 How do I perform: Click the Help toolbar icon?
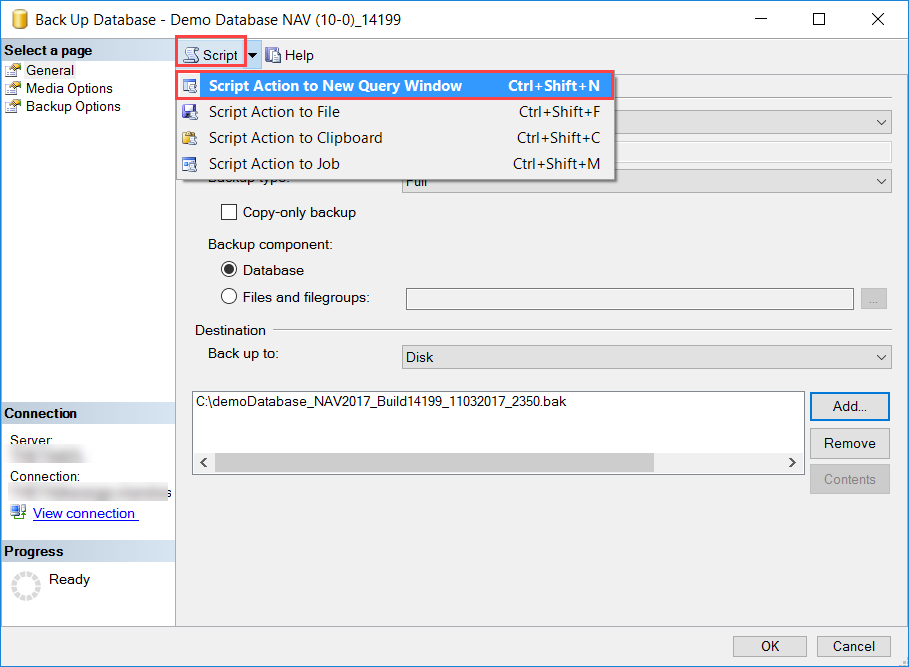pos(265,55)
